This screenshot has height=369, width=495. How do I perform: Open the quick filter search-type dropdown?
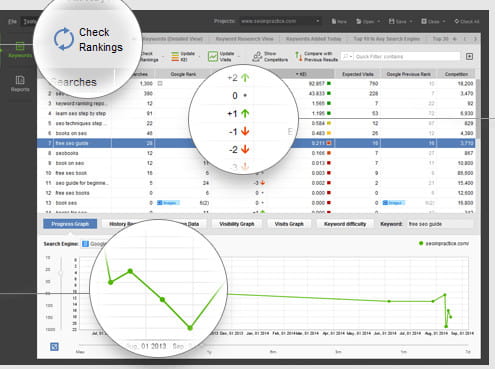pyautogui.click(x=348, y=57)
